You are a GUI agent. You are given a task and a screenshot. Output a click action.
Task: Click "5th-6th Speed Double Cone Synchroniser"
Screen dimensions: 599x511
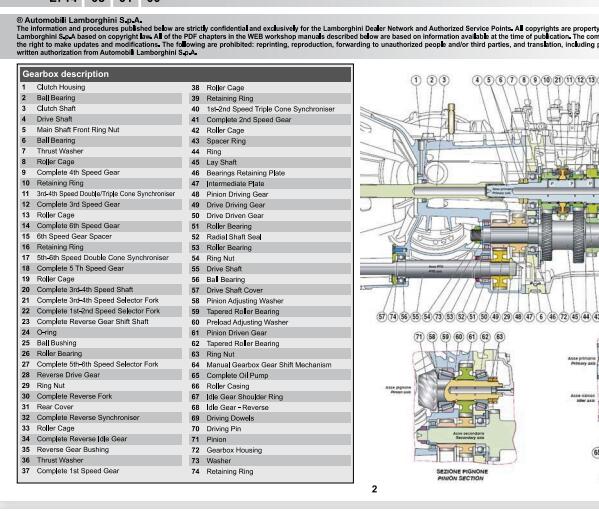pyautogui.click(x=101, y=258)
